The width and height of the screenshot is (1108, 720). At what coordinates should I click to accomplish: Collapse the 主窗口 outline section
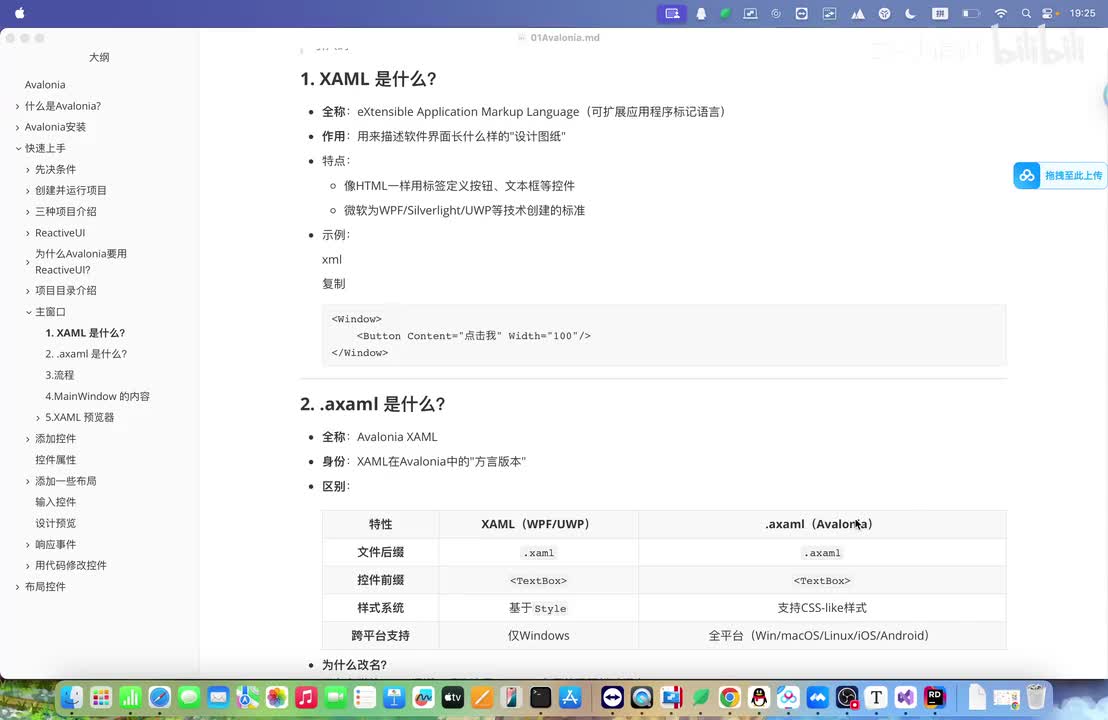(28, 312)
